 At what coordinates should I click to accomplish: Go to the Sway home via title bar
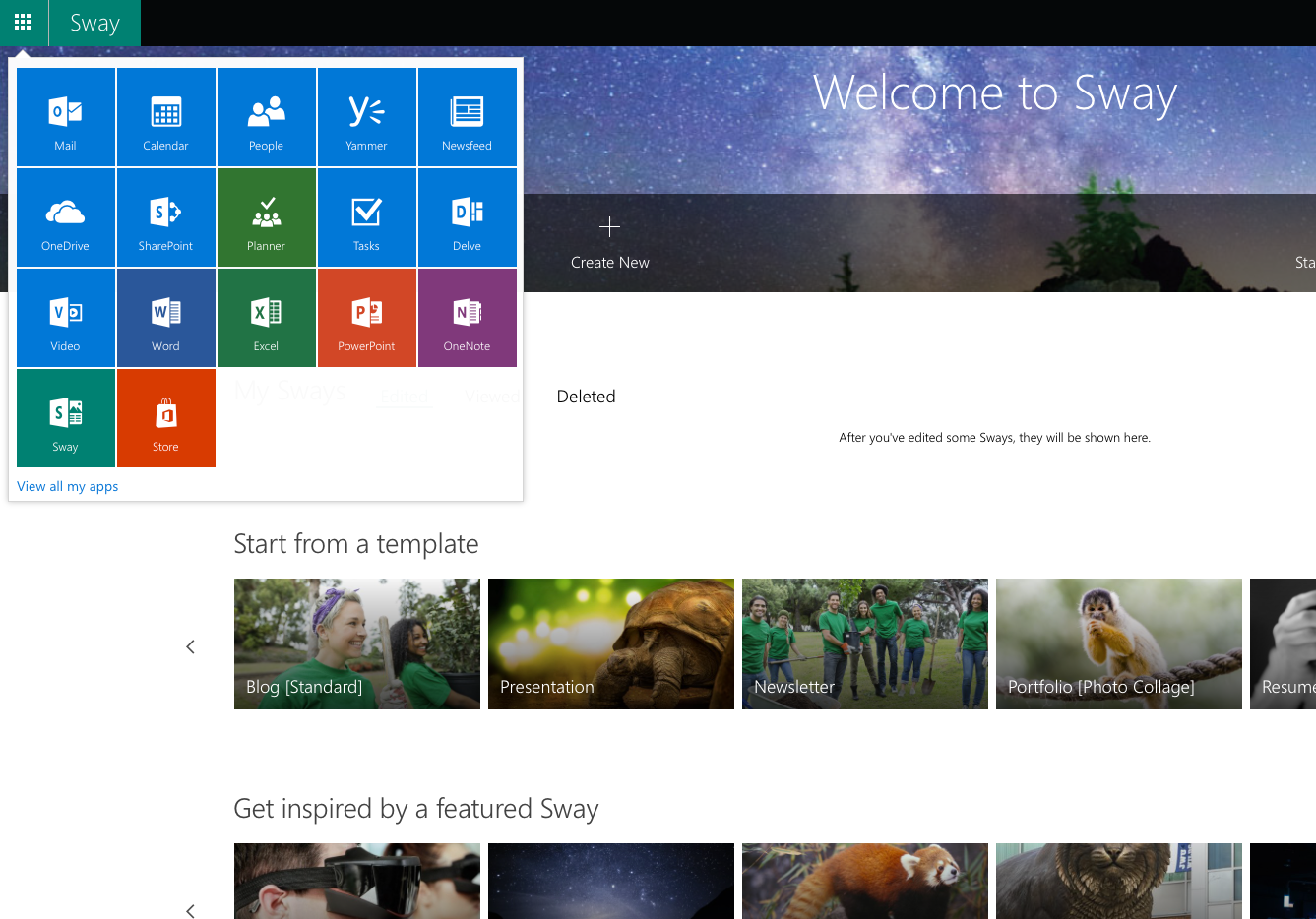94,22
